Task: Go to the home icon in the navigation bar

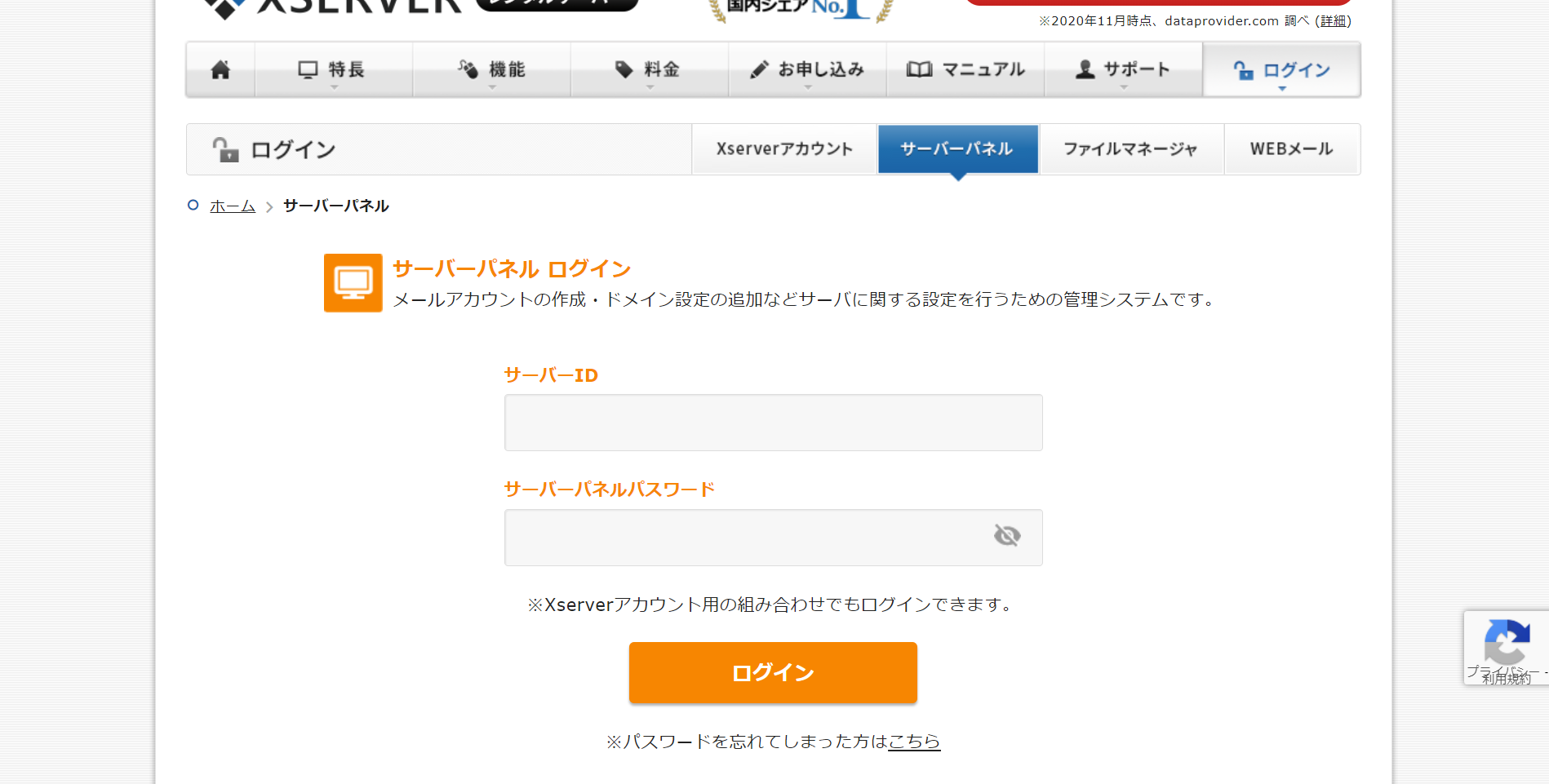Action: [220, 70]
